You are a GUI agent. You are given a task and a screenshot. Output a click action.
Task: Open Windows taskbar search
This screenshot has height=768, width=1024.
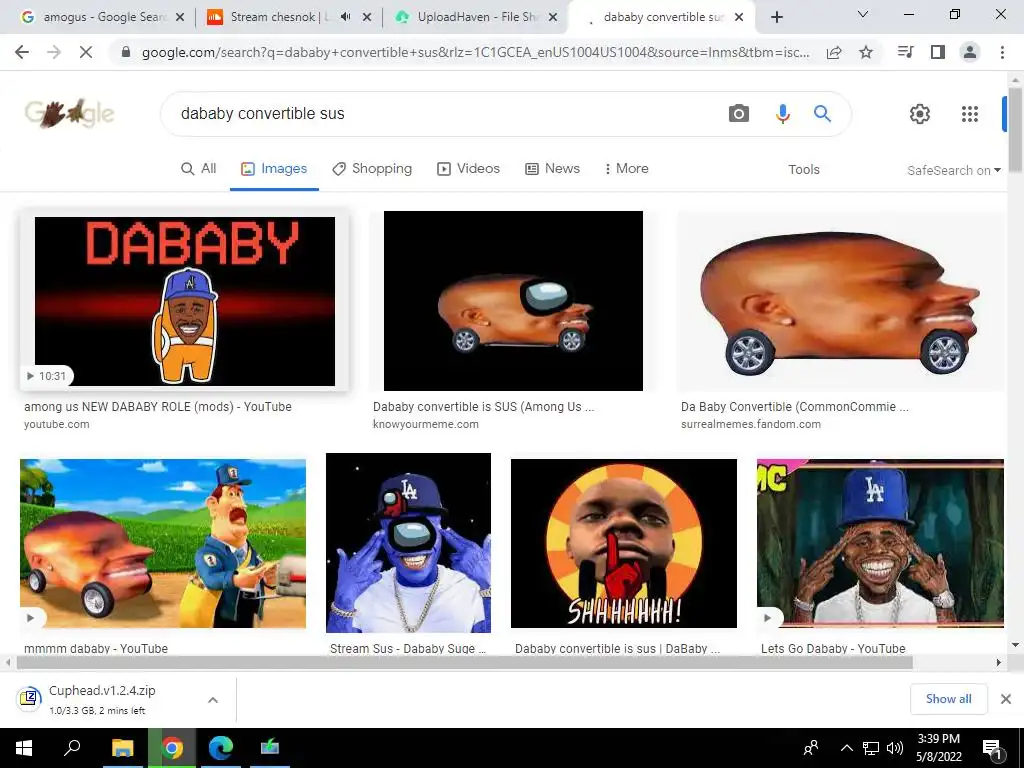pos(72,748)
